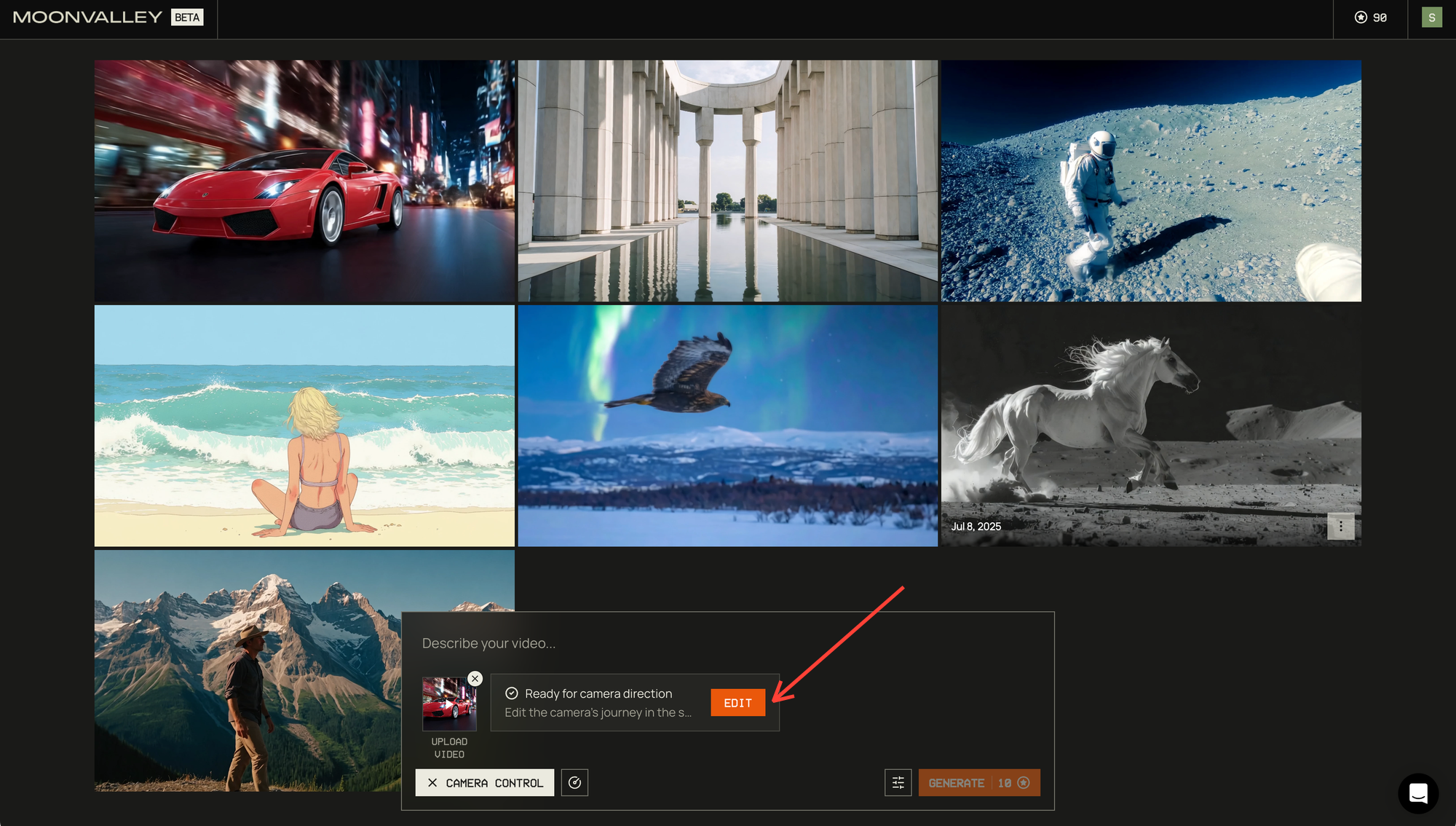Screen dimensions: 1456x826
Task: Remove the uploaded car video thumbnail
Action: pos(475,678)
